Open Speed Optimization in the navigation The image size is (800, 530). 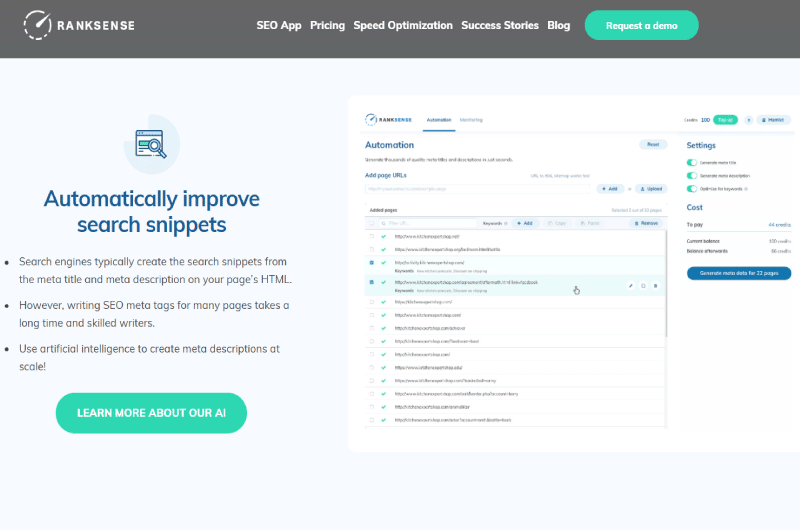coord(403,26)
